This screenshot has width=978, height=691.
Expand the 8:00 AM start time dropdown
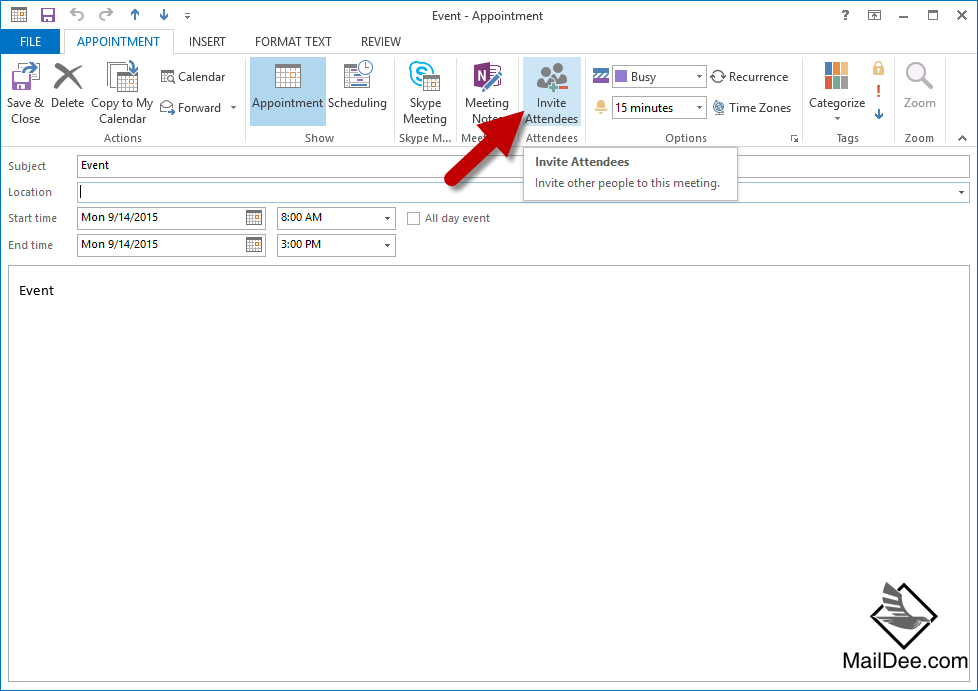click(x=387, y=218)
